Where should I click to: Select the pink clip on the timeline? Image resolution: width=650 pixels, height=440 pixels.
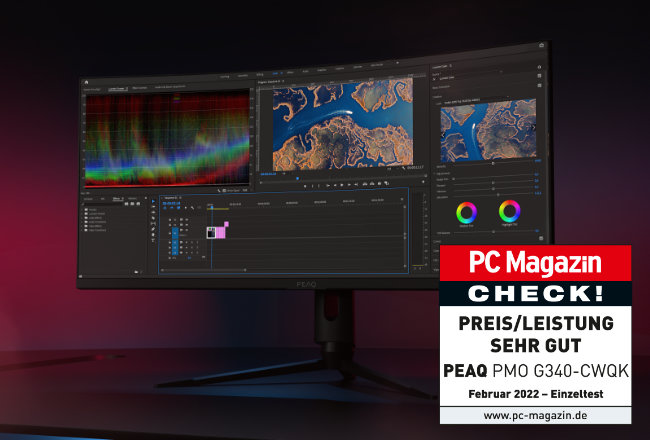coord(221,232)
